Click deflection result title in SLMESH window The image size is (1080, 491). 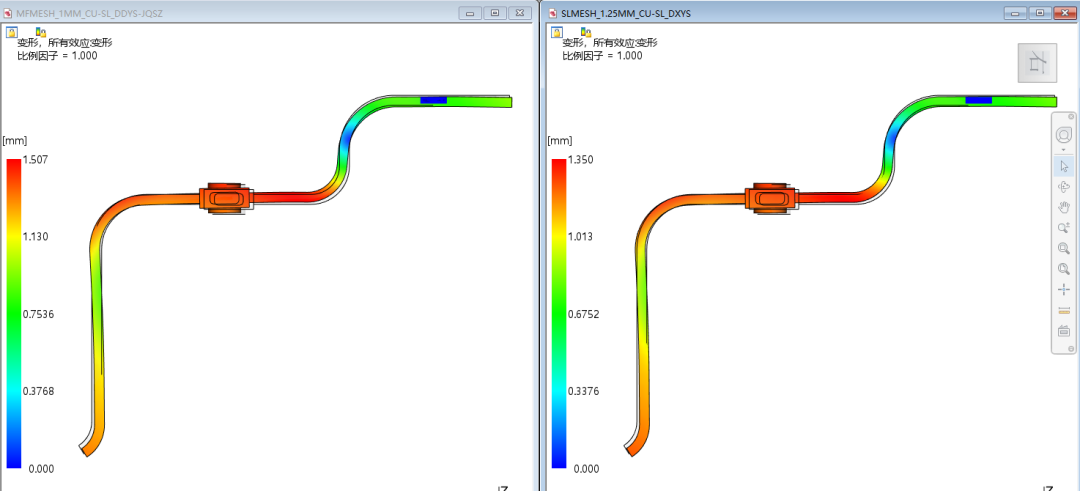[610, 43]
